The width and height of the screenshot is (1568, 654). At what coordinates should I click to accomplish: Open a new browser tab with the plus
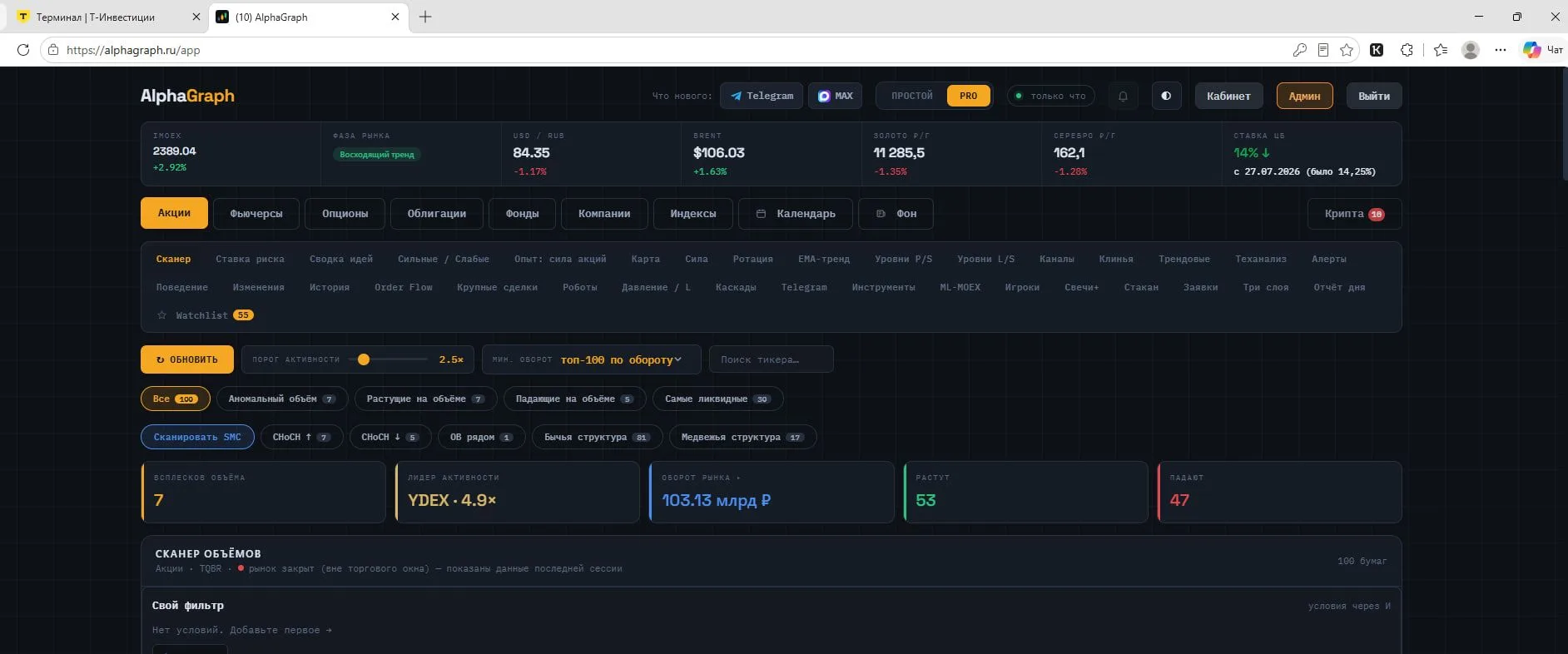click(425, 17)
